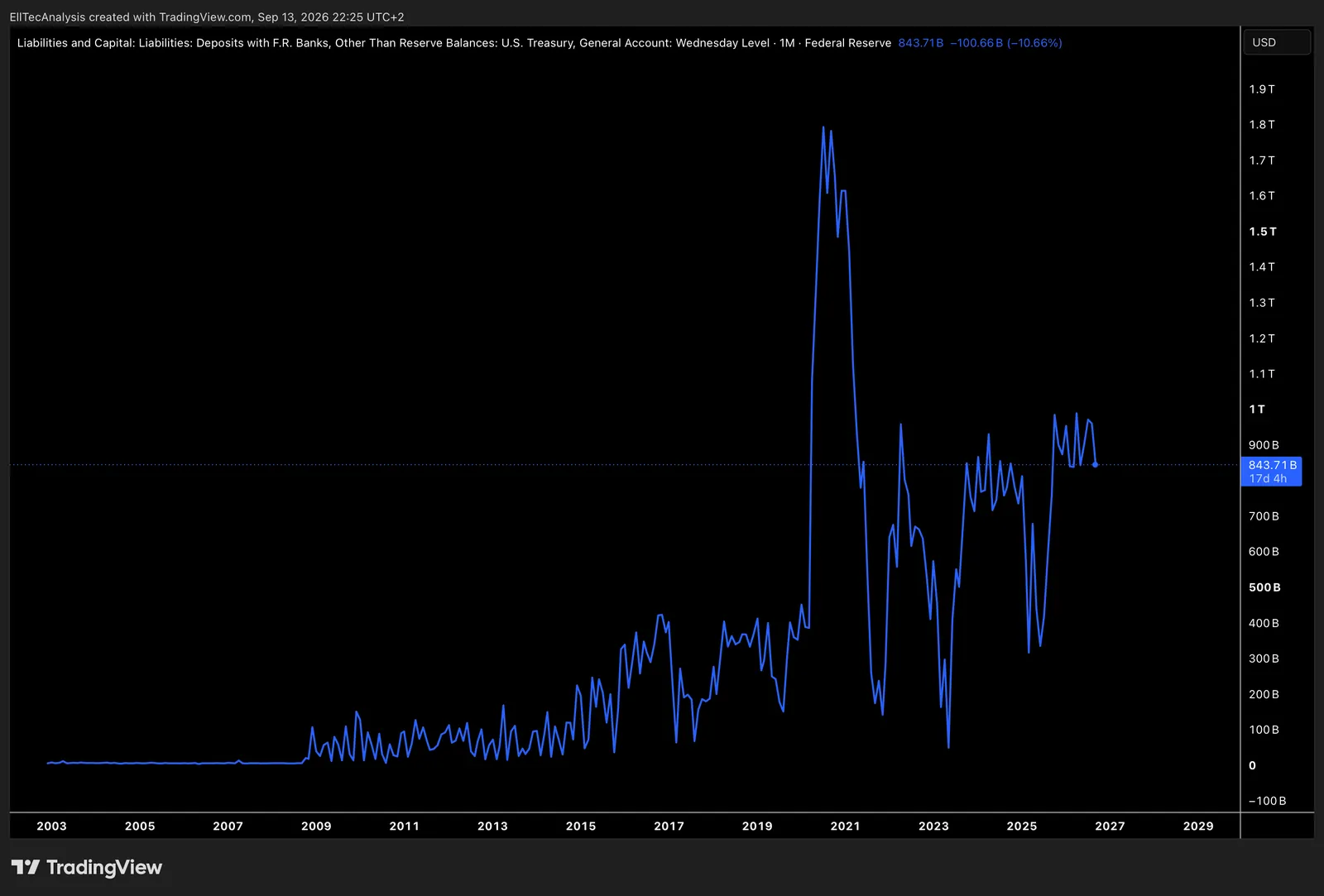This screenshot has width=1324, height=896.
Task: Click the 900B price axis label
Action: click(x=1264, y=445)
